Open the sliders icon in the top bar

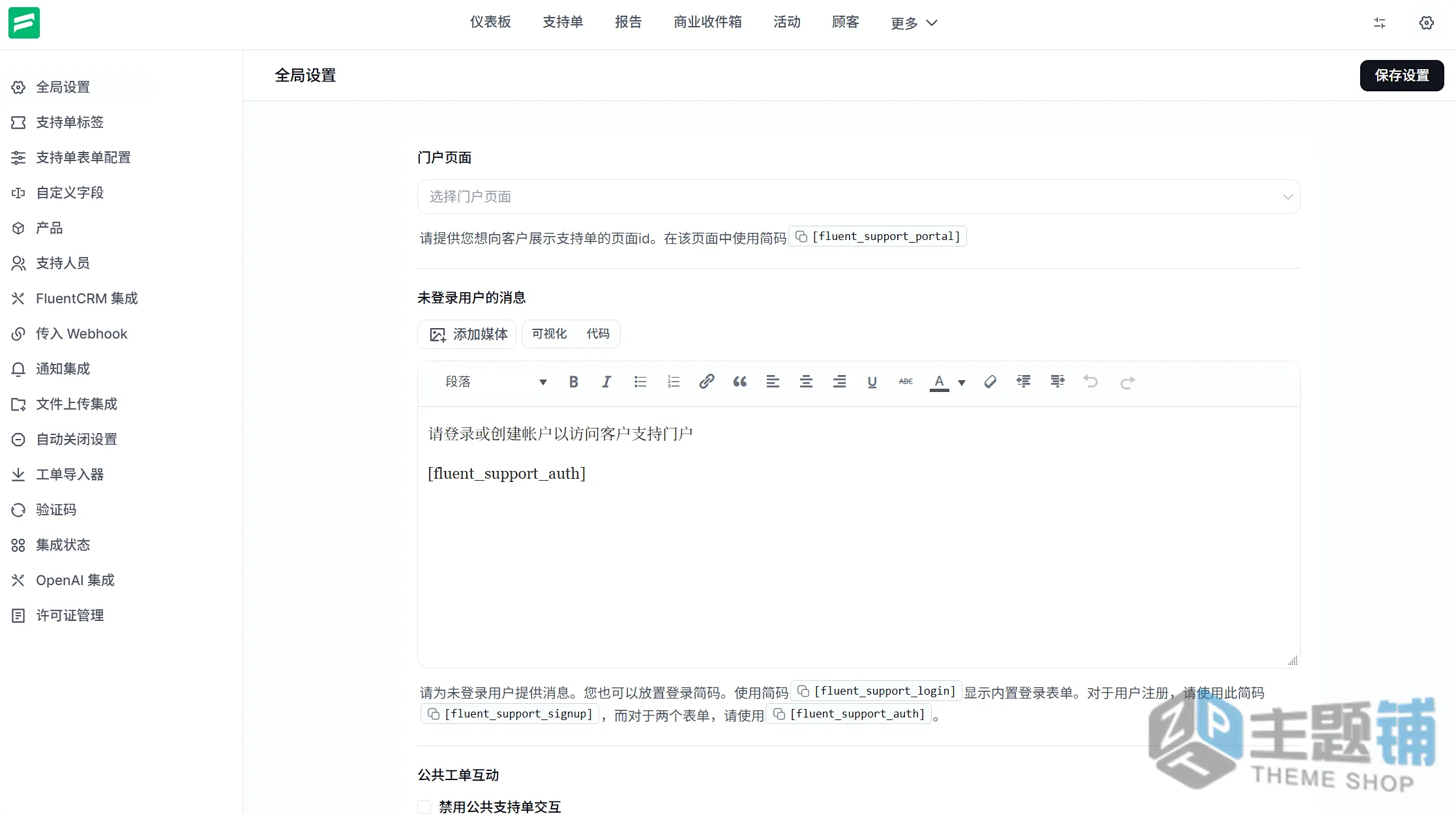[1380, 23]
